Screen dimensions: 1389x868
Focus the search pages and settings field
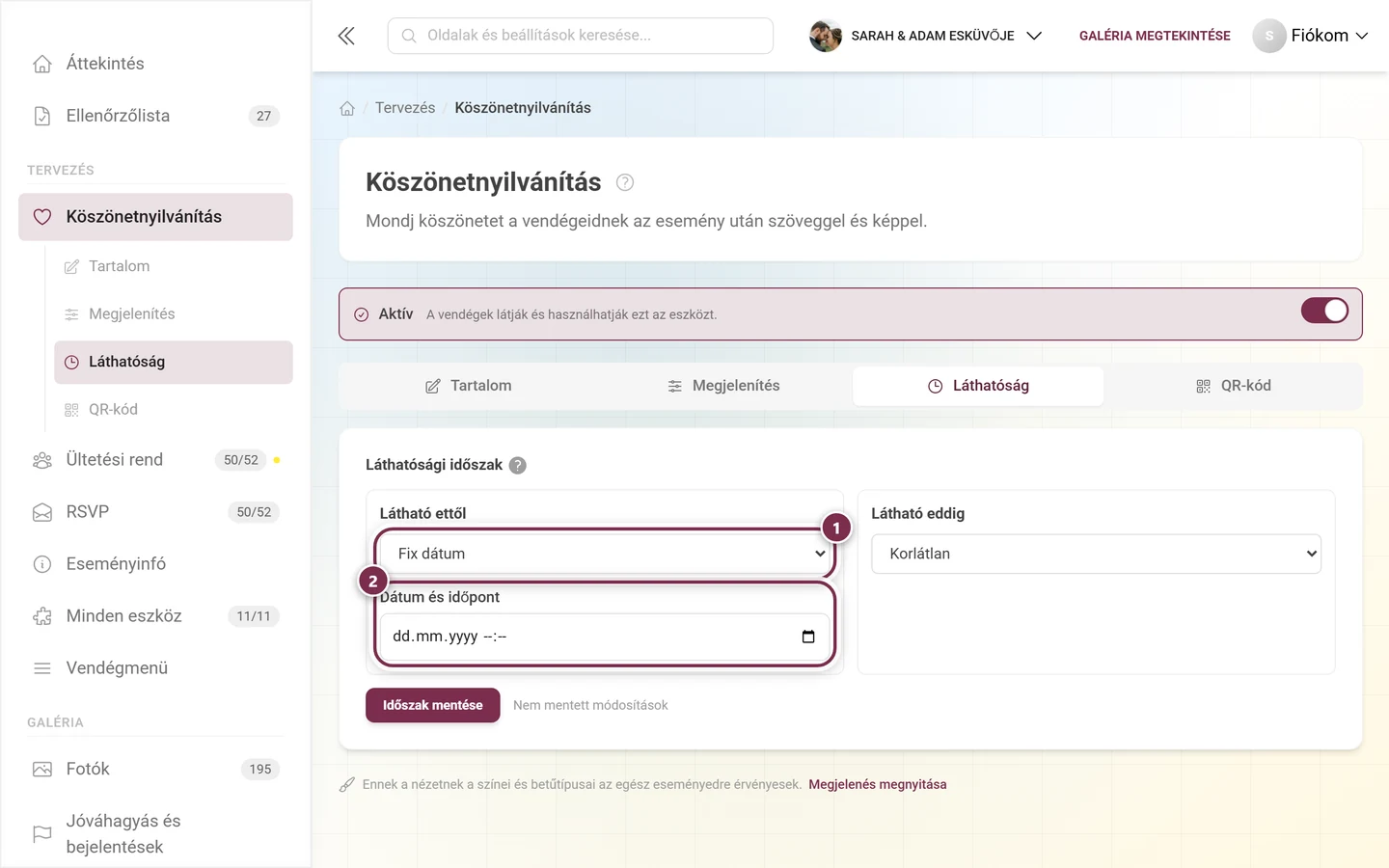click(x=581, y=36)
